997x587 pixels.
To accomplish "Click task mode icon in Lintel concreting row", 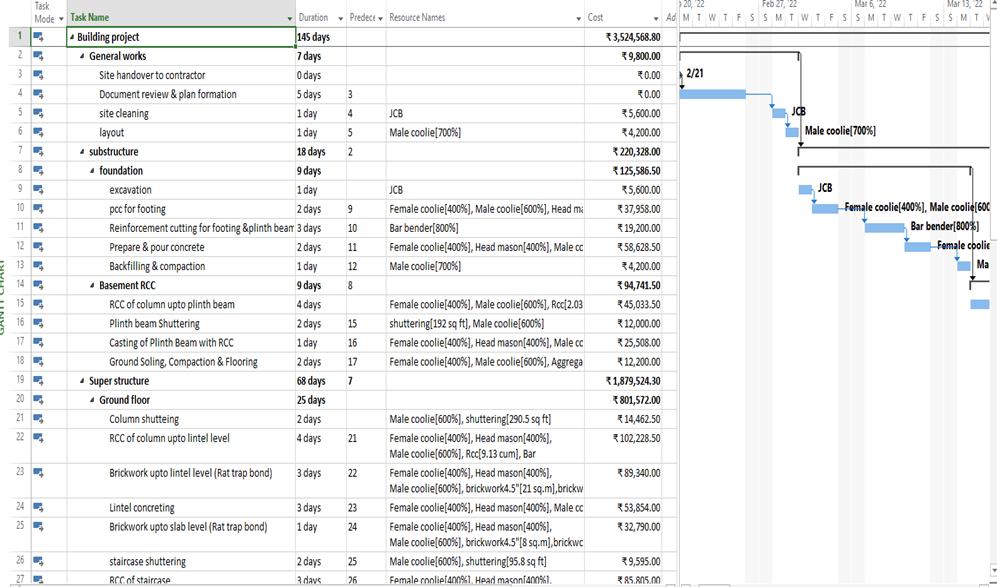I will tap(38, 507).
